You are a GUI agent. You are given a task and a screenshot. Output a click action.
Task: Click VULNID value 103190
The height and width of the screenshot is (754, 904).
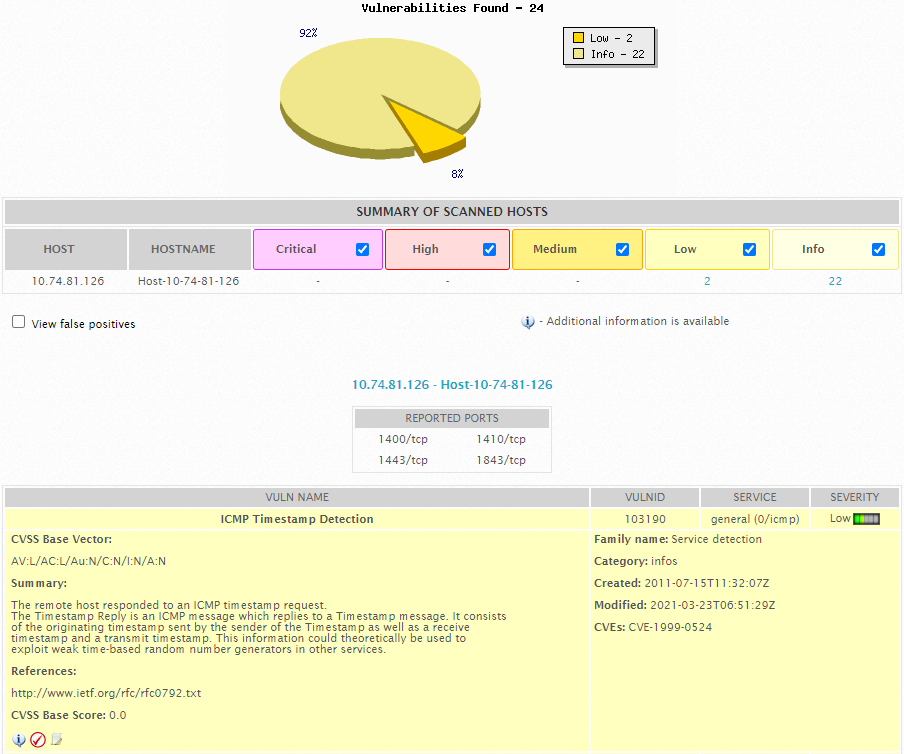coord(645,519)
